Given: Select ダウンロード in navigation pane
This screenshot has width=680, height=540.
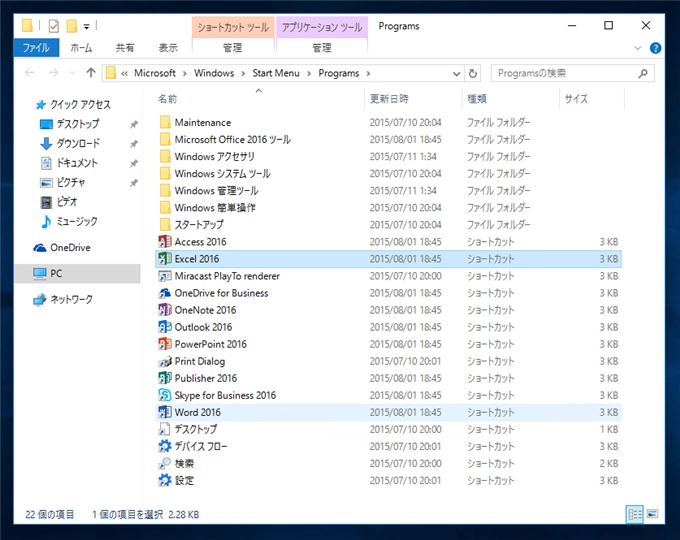Looking at the screenshot, I should coord(78,143).
